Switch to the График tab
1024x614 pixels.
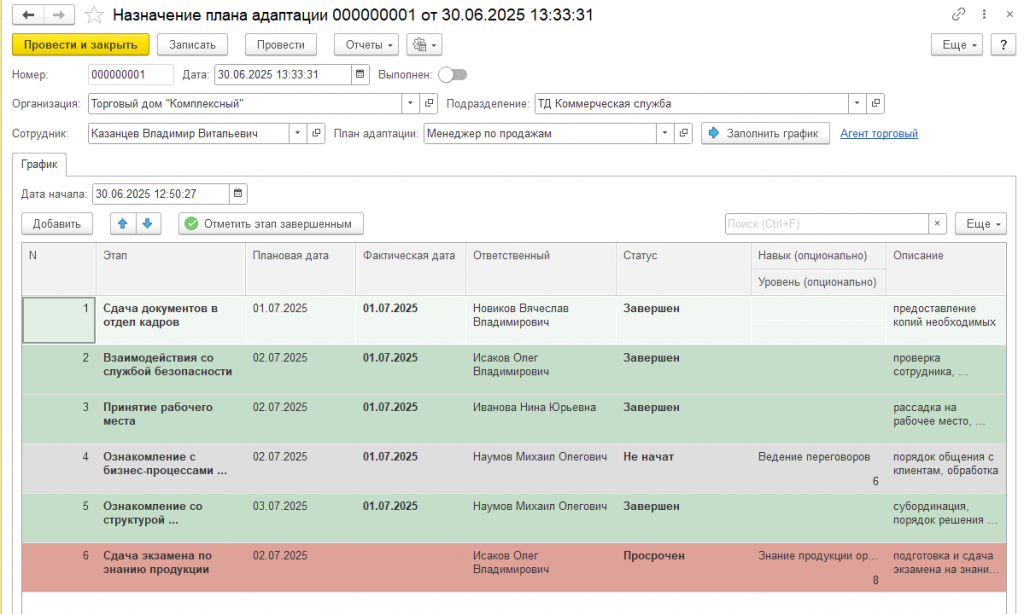pyautogui.click(x=39, y=165)
